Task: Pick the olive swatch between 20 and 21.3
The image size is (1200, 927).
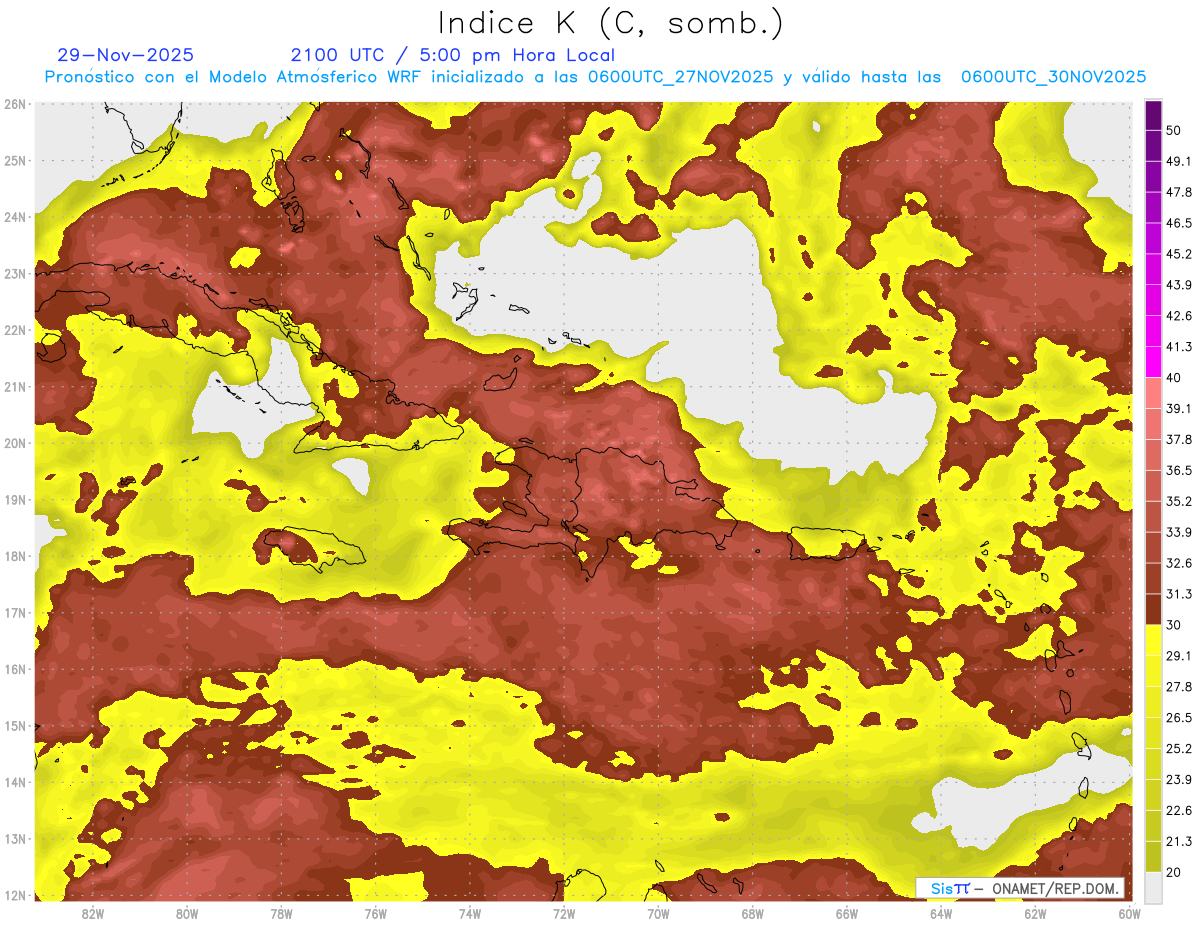Action: click(x=1153, y=857)
